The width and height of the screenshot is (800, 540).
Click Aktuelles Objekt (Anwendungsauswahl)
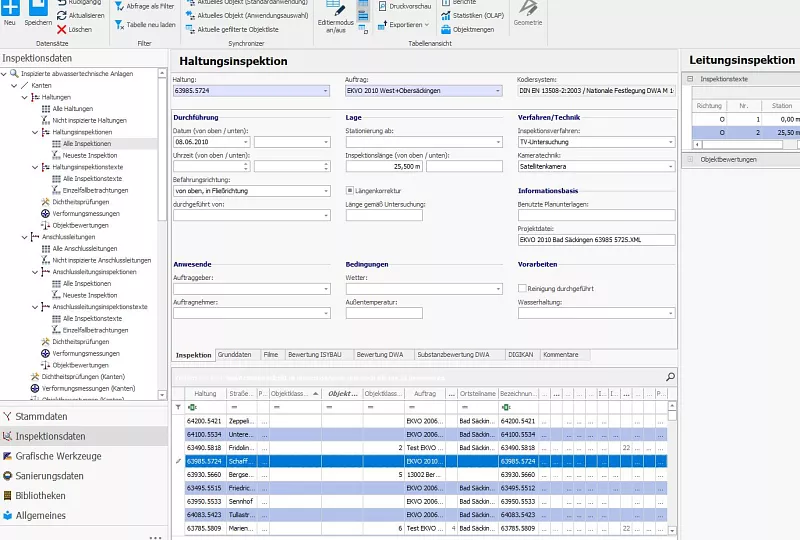[x=247, y=15]
